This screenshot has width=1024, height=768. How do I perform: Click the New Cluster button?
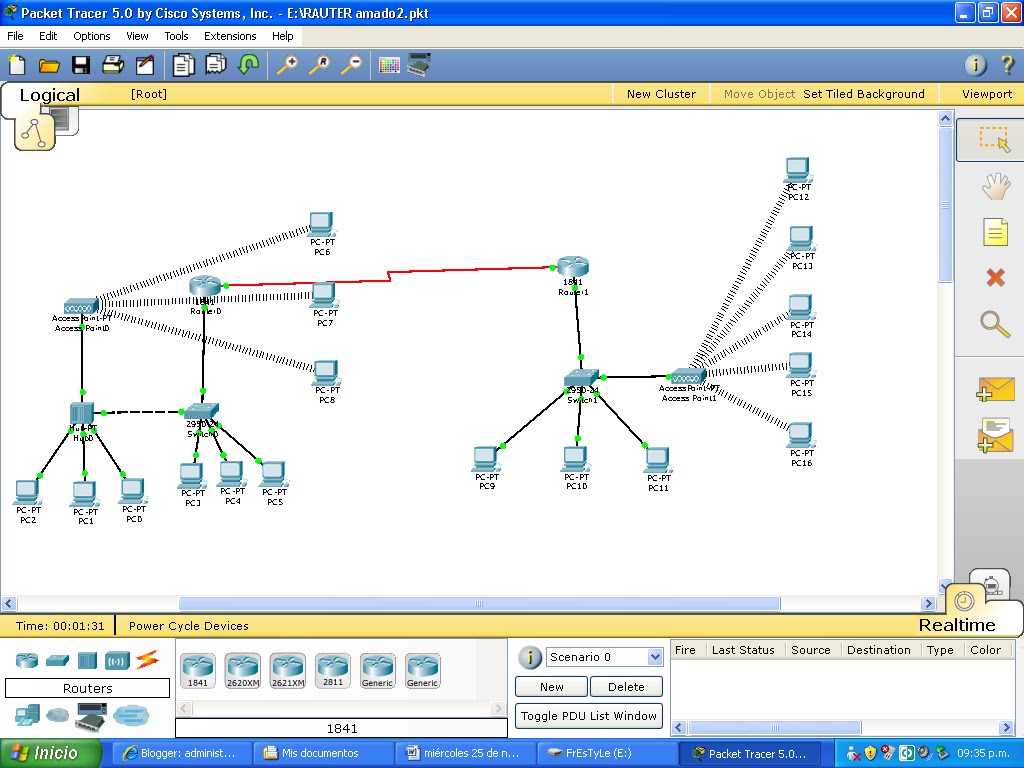660,93
